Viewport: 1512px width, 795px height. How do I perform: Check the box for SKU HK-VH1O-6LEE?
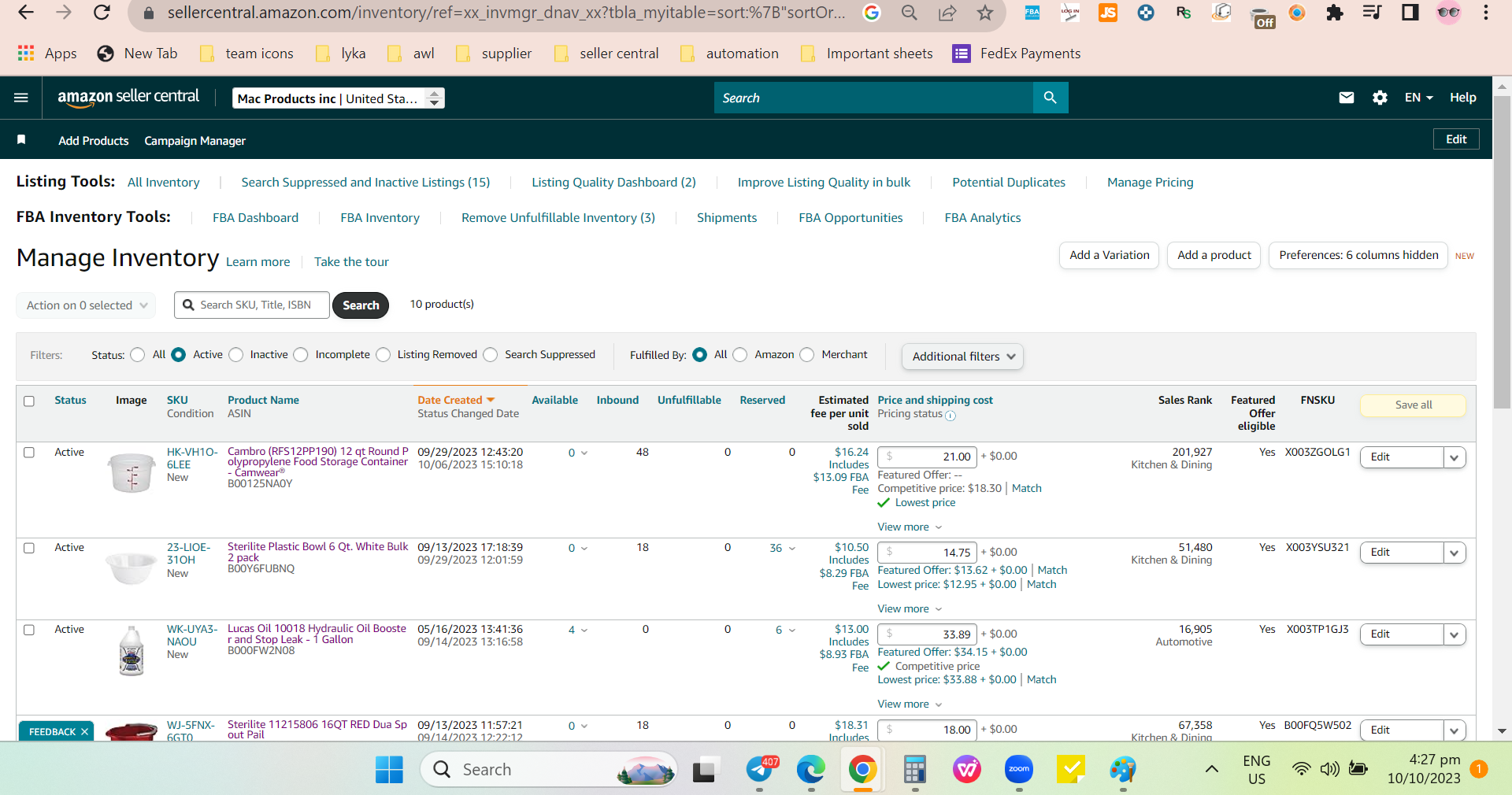click(29, 453)
